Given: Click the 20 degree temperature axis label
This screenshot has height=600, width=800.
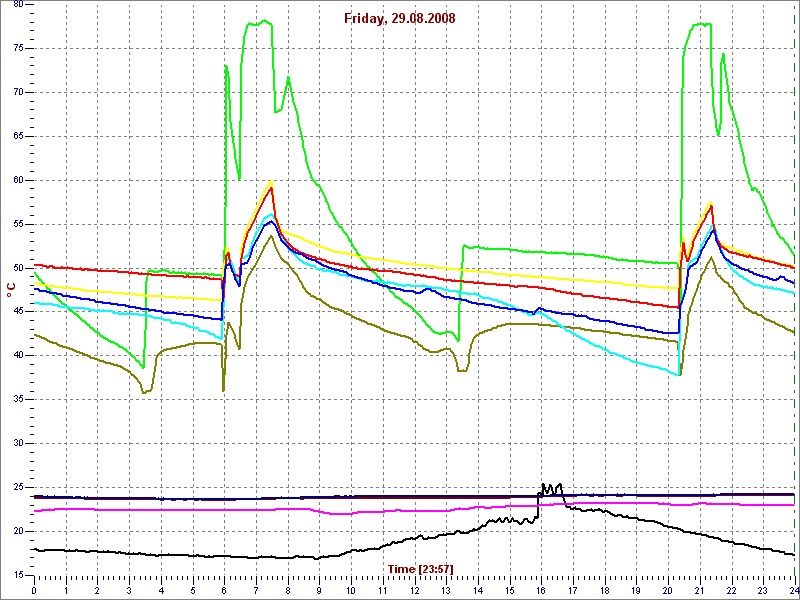Looking at the screenshot, I should click(16, 532).
